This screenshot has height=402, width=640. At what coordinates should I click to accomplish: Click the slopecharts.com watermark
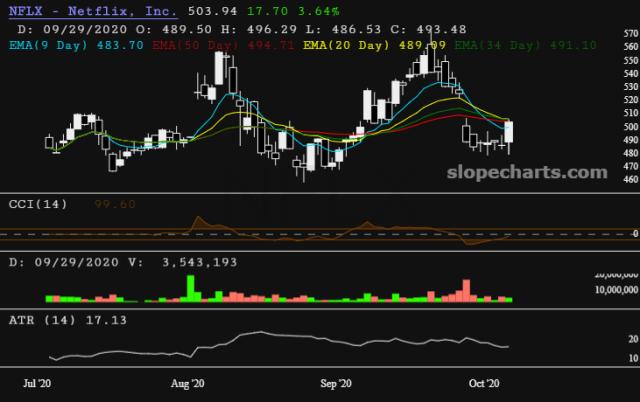526,171
